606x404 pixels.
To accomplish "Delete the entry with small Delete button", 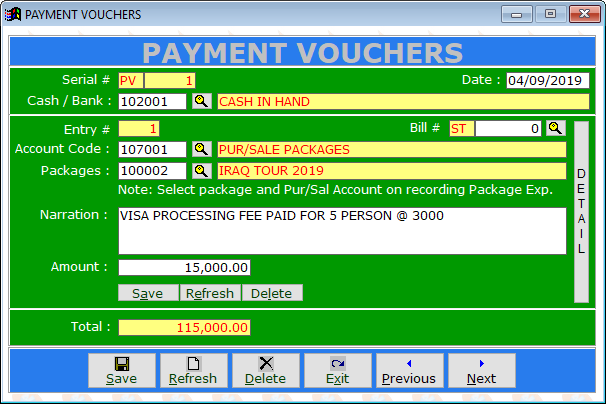I will [x=272, y=293].
